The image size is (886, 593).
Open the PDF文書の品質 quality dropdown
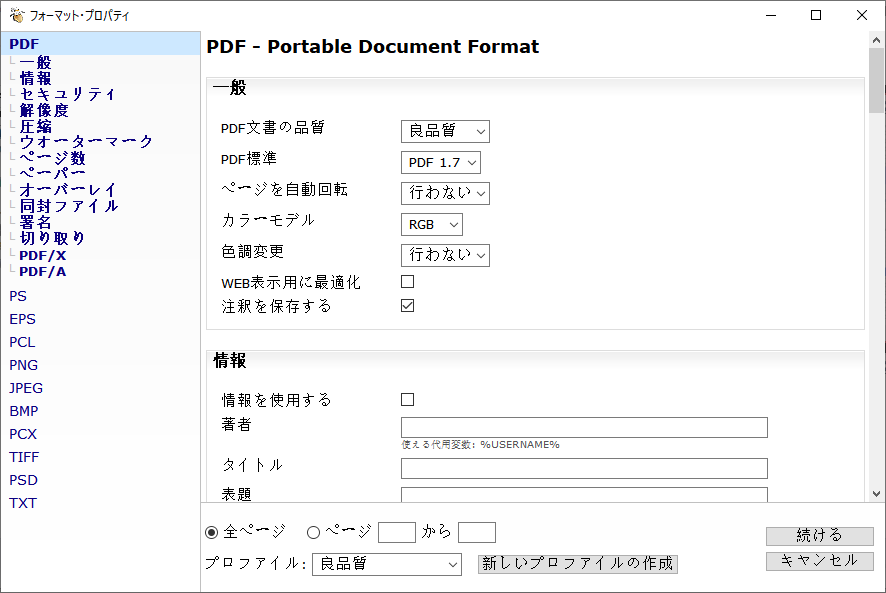point(444,131)
